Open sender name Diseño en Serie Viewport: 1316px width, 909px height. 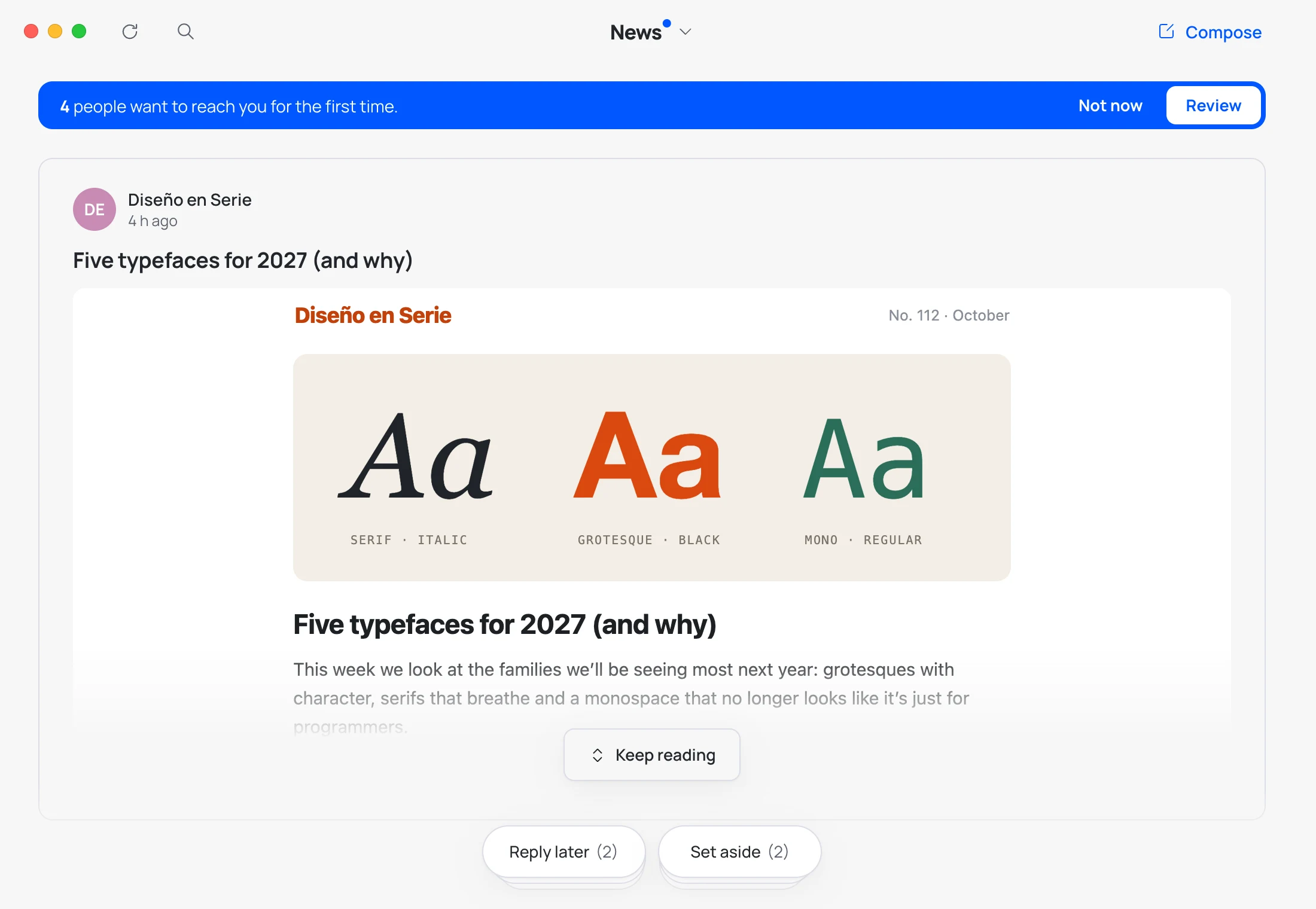(190, 200)
